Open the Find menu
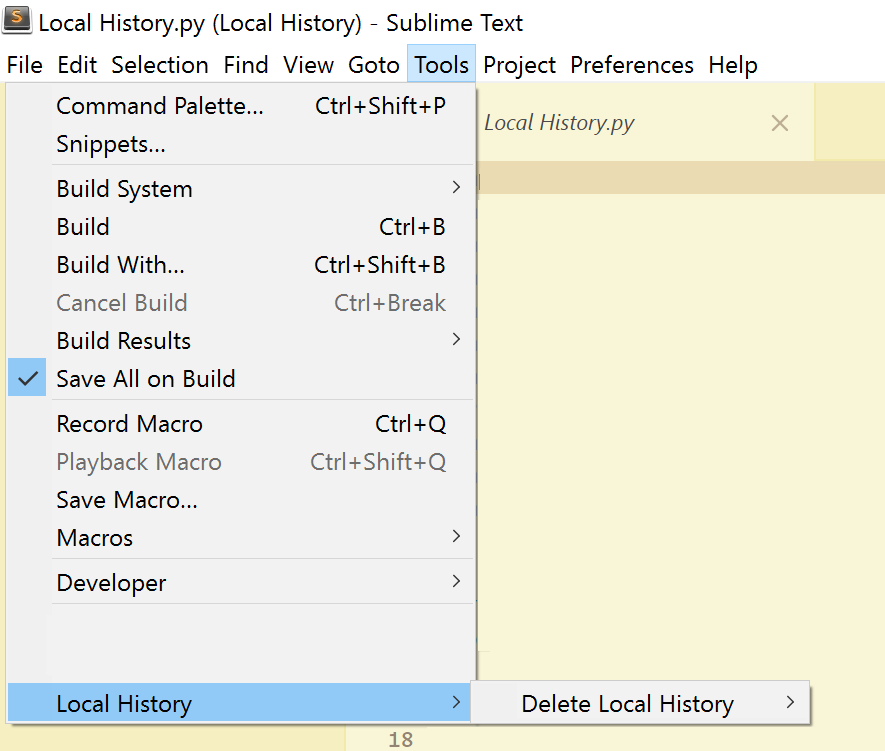Image resolution: width=885 pixels, height=751 pixels. (x=246, y=65)
